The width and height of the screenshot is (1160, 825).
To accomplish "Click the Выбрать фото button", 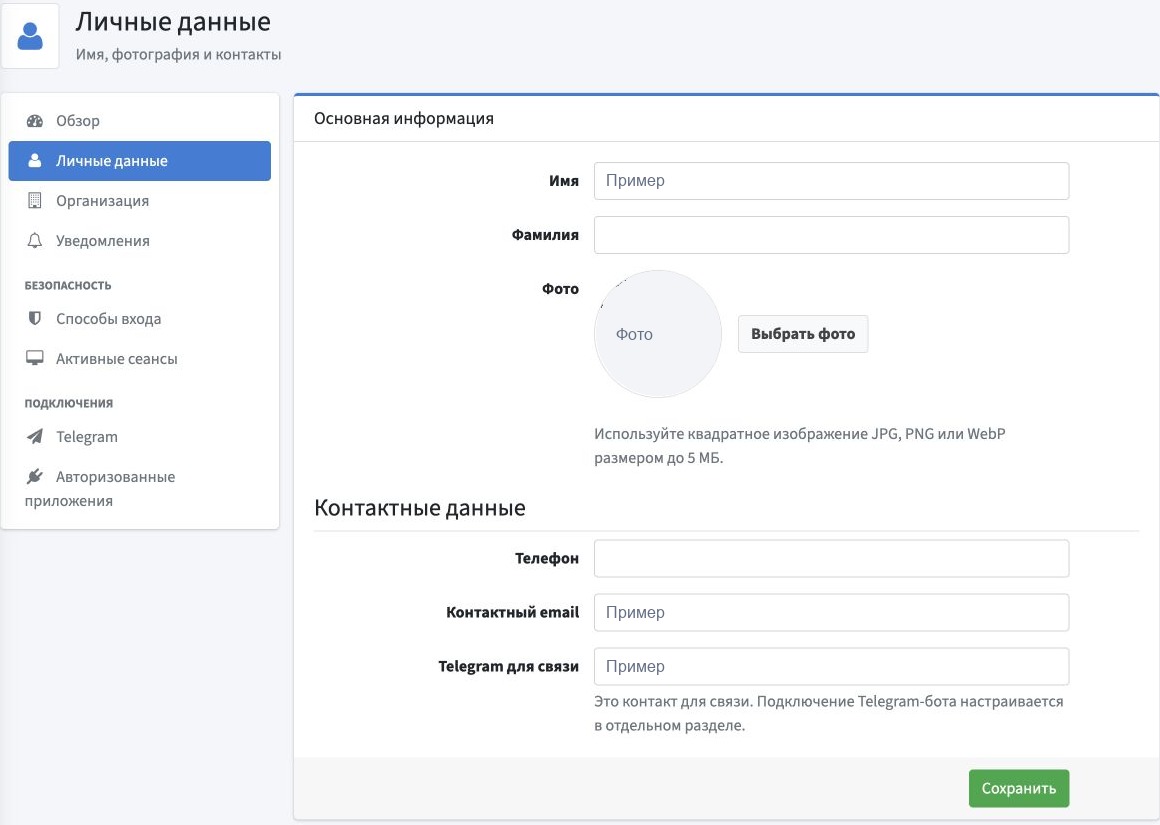I will (x=803, y=334).
